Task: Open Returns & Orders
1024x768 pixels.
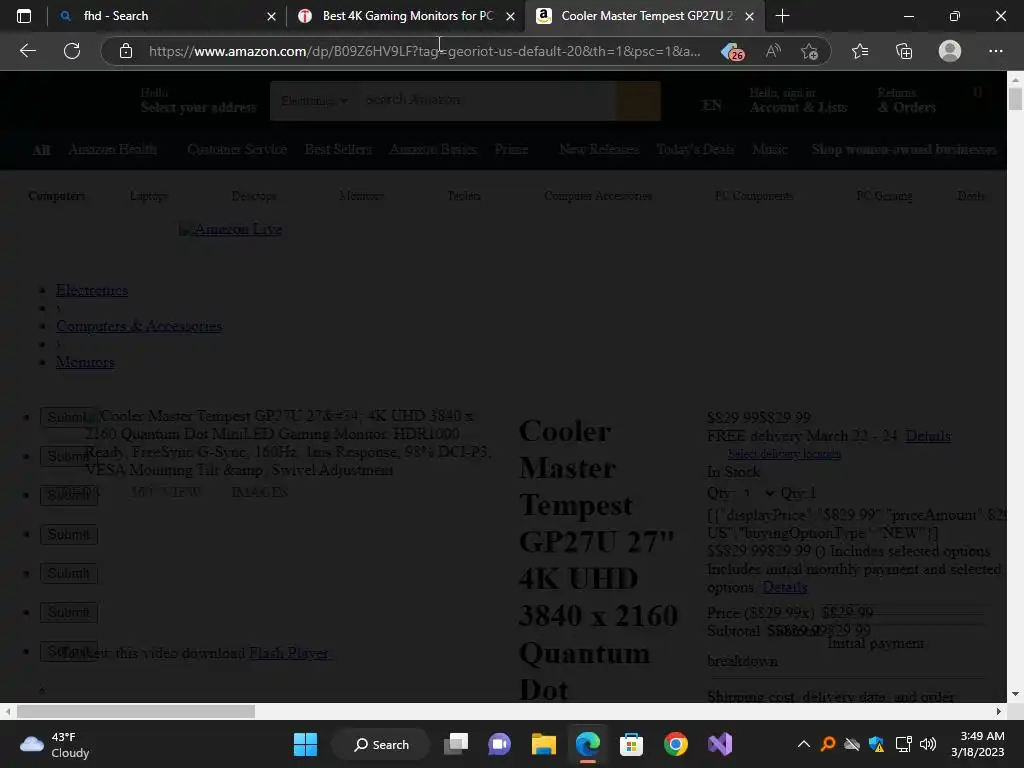Action: (x=907, y=101)
